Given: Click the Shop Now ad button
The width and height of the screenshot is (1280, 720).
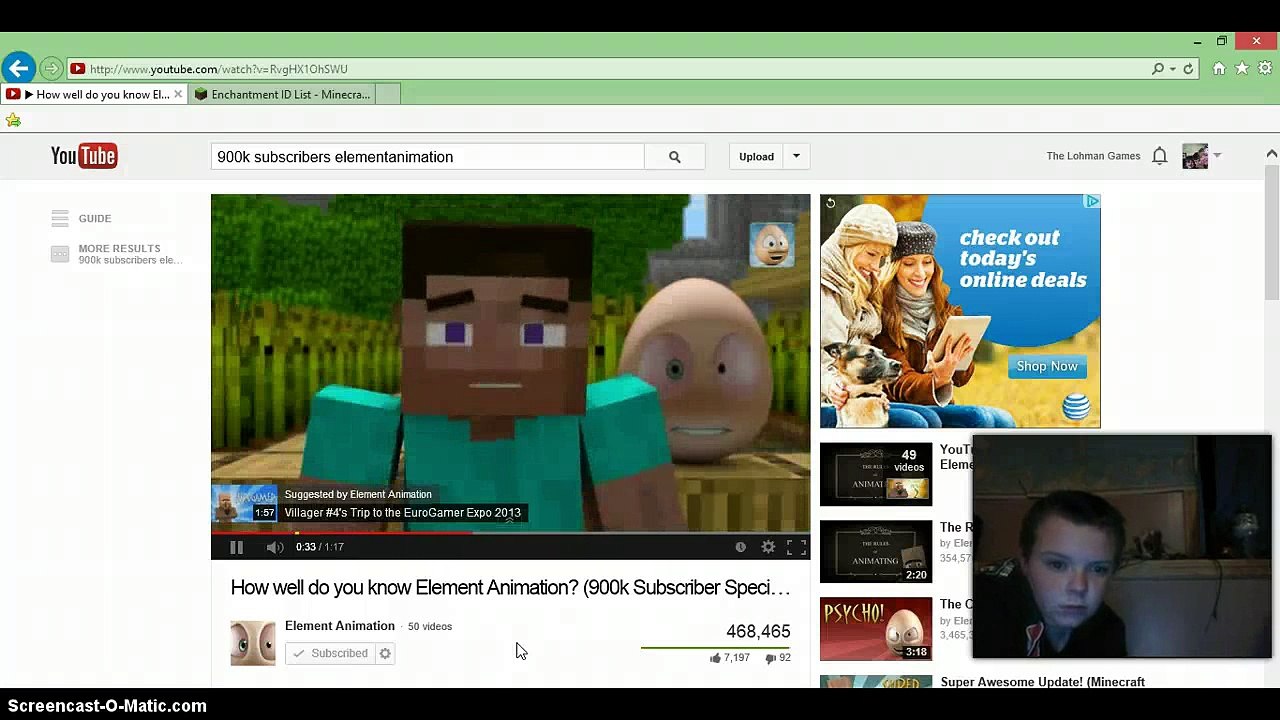Looking at the screenshot, I should click(x=1047, y=366).
